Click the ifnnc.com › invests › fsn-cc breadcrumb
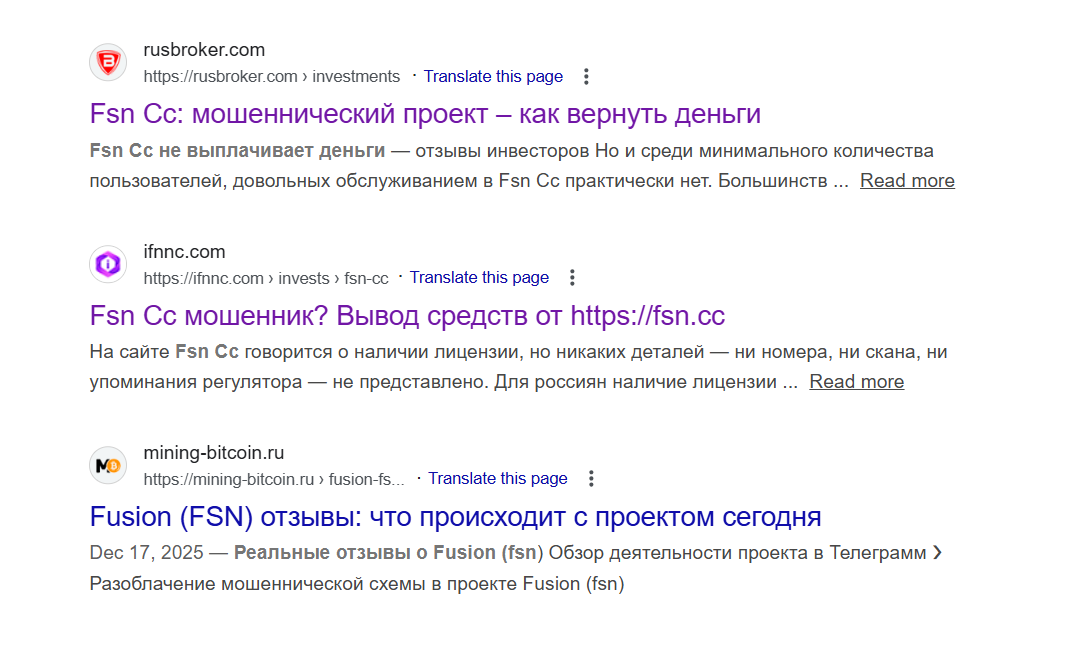1070x645 pixels. [x=265, y=278]
